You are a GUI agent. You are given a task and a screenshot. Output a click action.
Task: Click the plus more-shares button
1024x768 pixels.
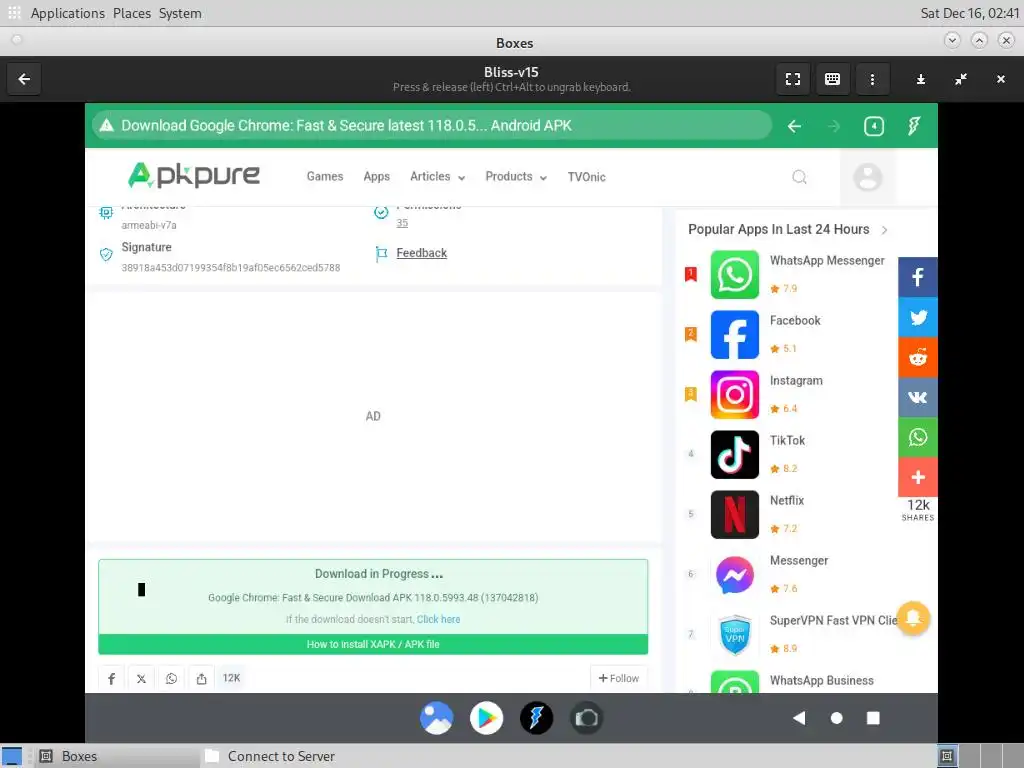(918, 477)
